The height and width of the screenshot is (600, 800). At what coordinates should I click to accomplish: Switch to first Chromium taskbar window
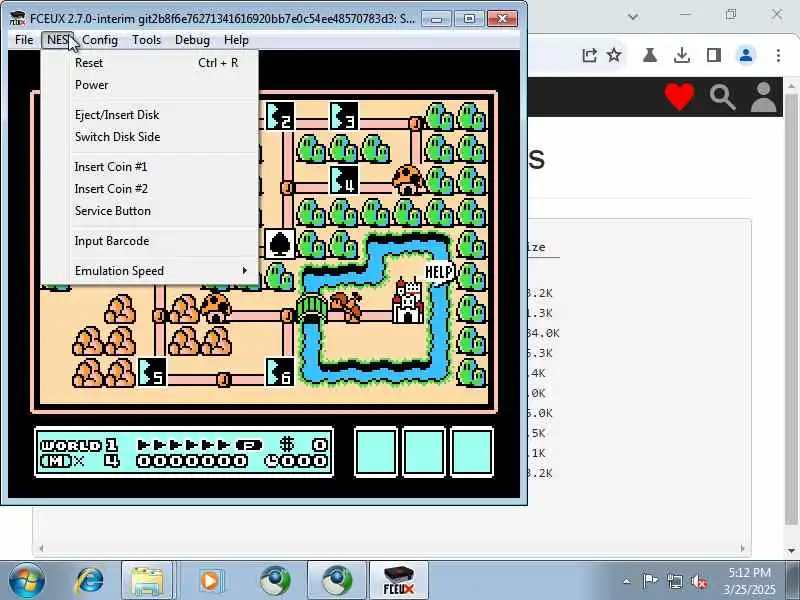[x=274, y=581]
